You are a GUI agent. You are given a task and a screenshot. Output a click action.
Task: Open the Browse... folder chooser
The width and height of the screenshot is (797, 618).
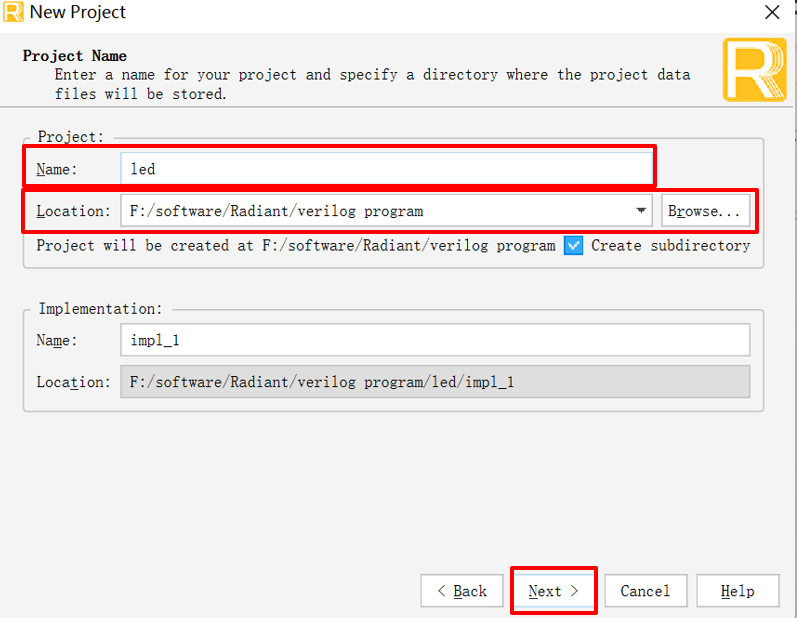point(705,210)
